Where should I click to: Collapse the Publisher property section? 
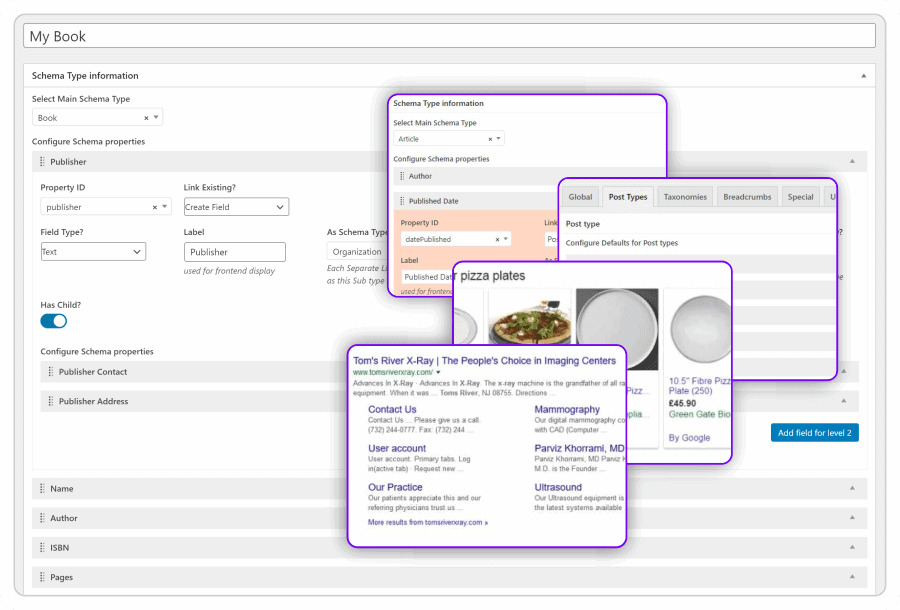pos(852,161)
